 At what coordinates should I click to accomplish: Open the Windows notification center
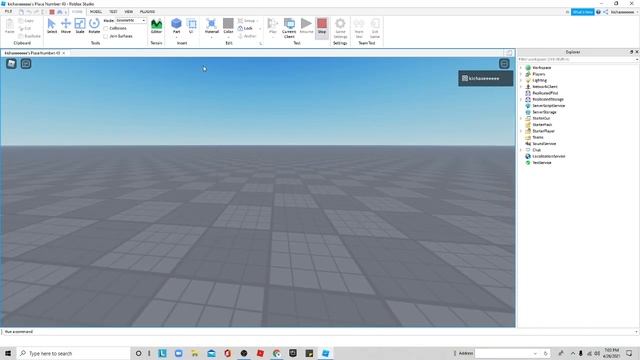coord(629,353)
